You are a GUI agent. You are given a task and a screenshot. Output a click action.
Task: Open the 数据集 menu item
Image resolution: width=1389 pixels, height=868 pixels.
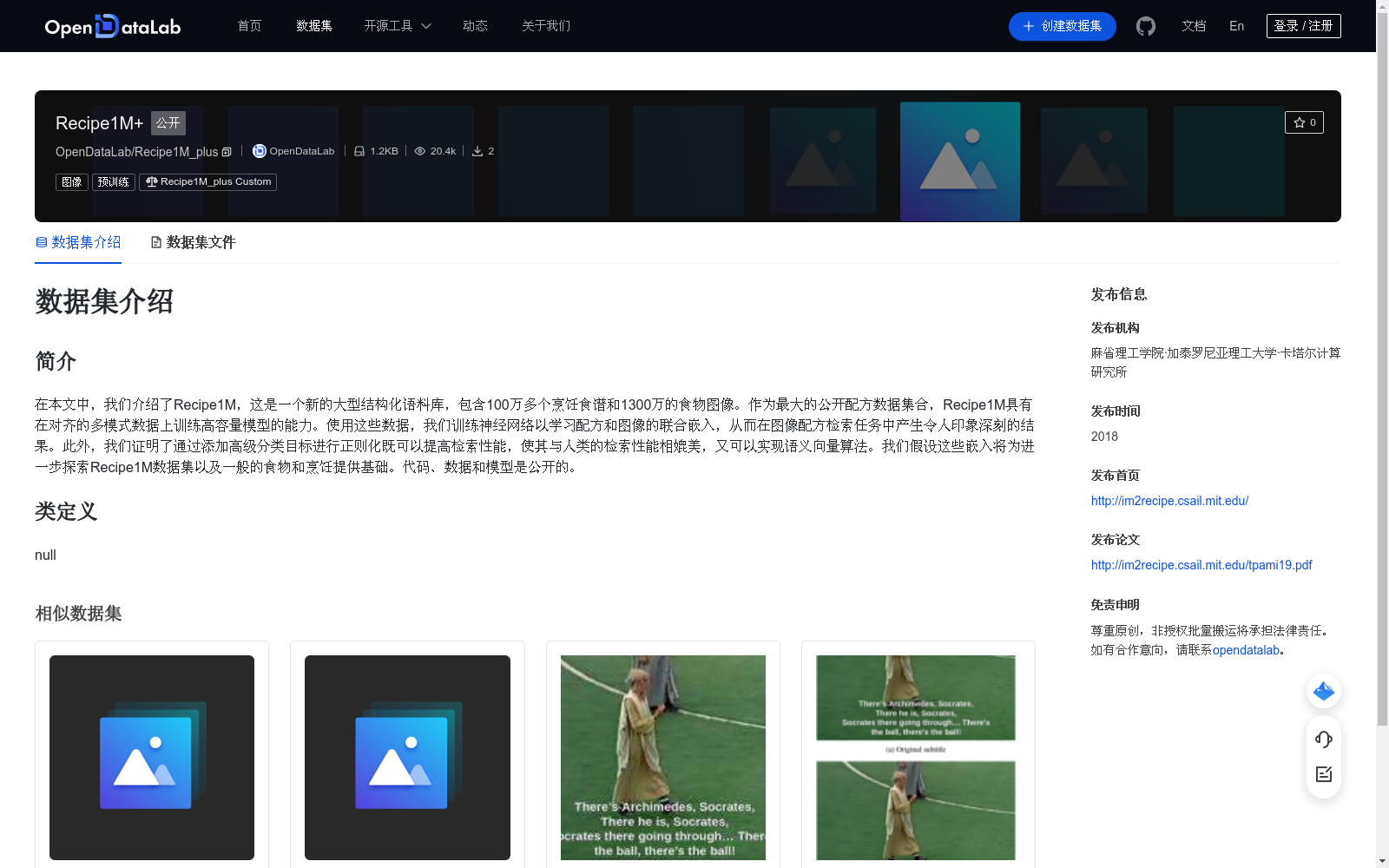point(313,26)
